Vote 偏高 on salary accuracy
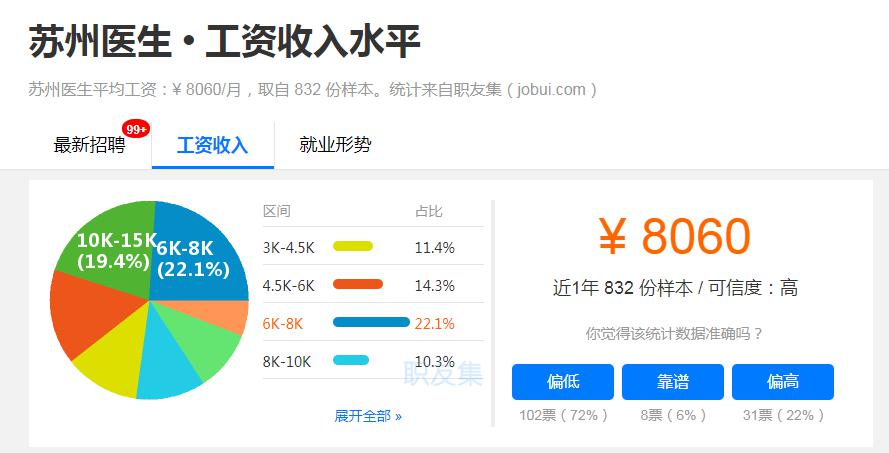Image resolution: width=889 pixels, height=453 pixels. pyautogui.click(x=782, y=382)
